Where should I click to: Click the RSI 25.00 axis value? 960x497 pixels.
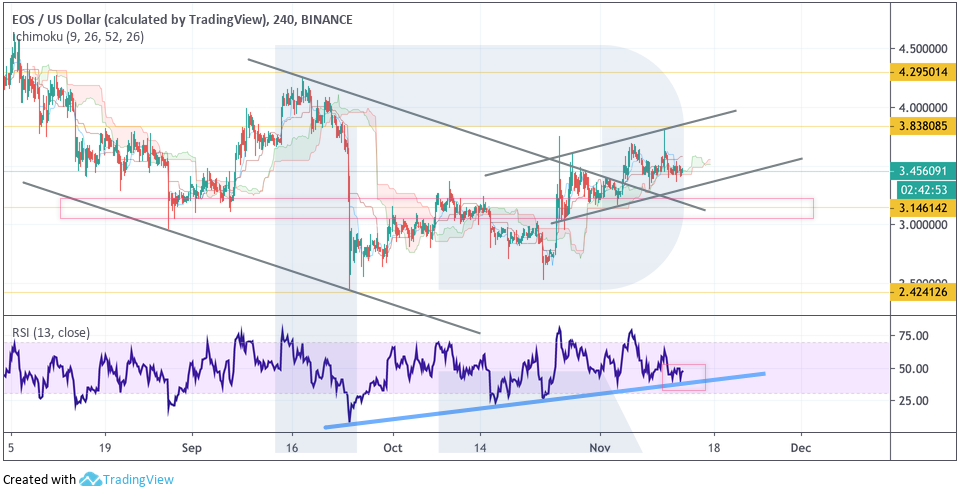(912, 400)
